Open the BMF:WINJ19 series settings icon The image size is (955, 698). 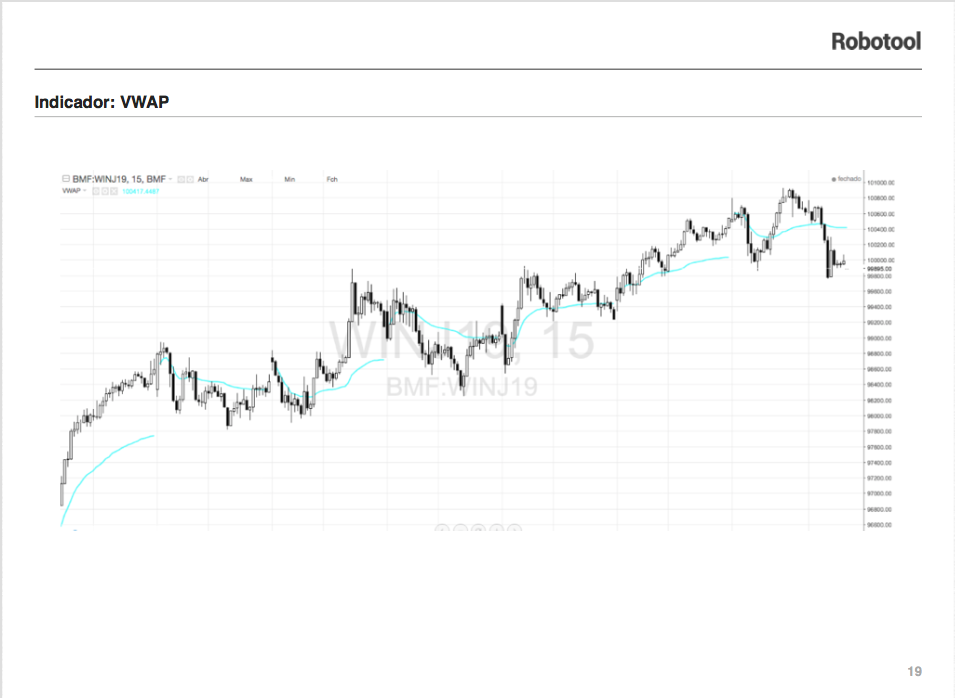click(x=190, y=179)
